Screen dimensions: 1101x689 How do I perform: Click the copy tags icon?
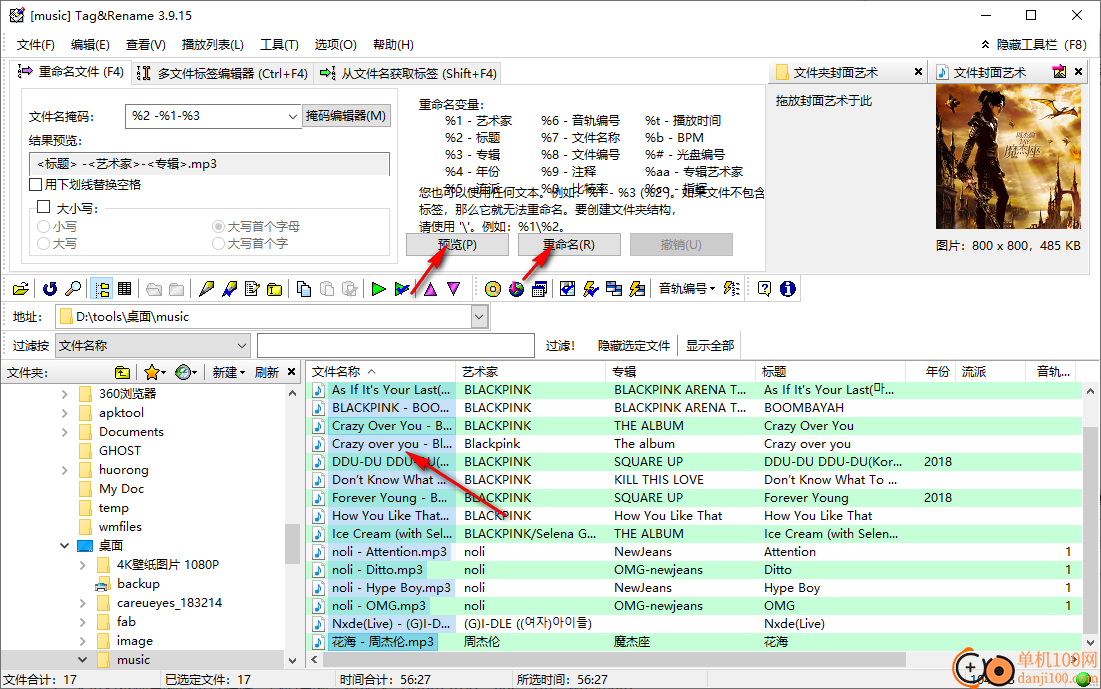[304, 289]
